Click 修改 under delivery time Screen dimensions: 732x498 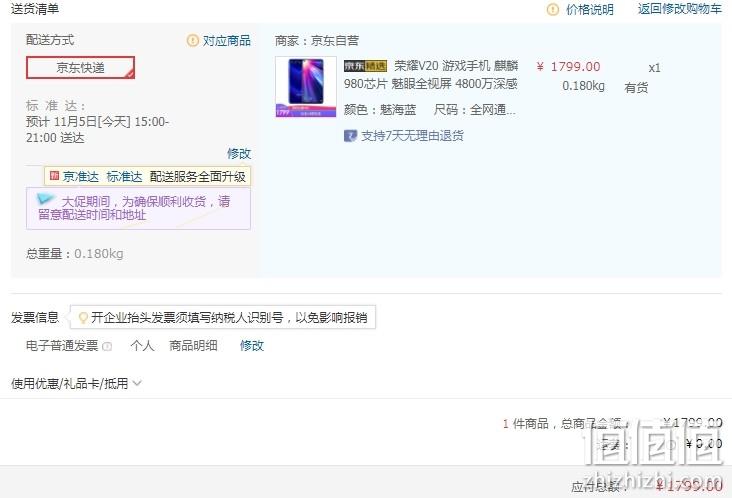point(239,154)
